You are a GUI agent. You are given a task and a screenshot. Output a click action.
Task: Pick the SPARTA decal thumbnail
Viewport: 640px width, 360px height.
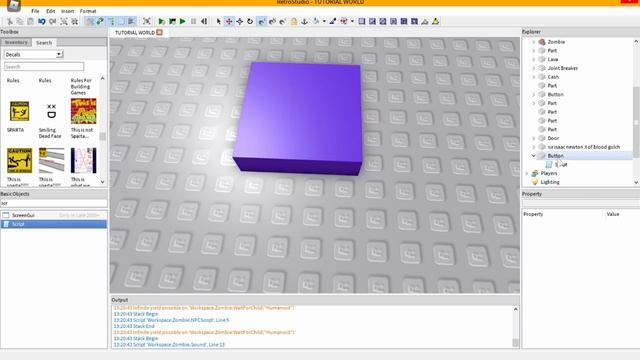click(19, 111)
